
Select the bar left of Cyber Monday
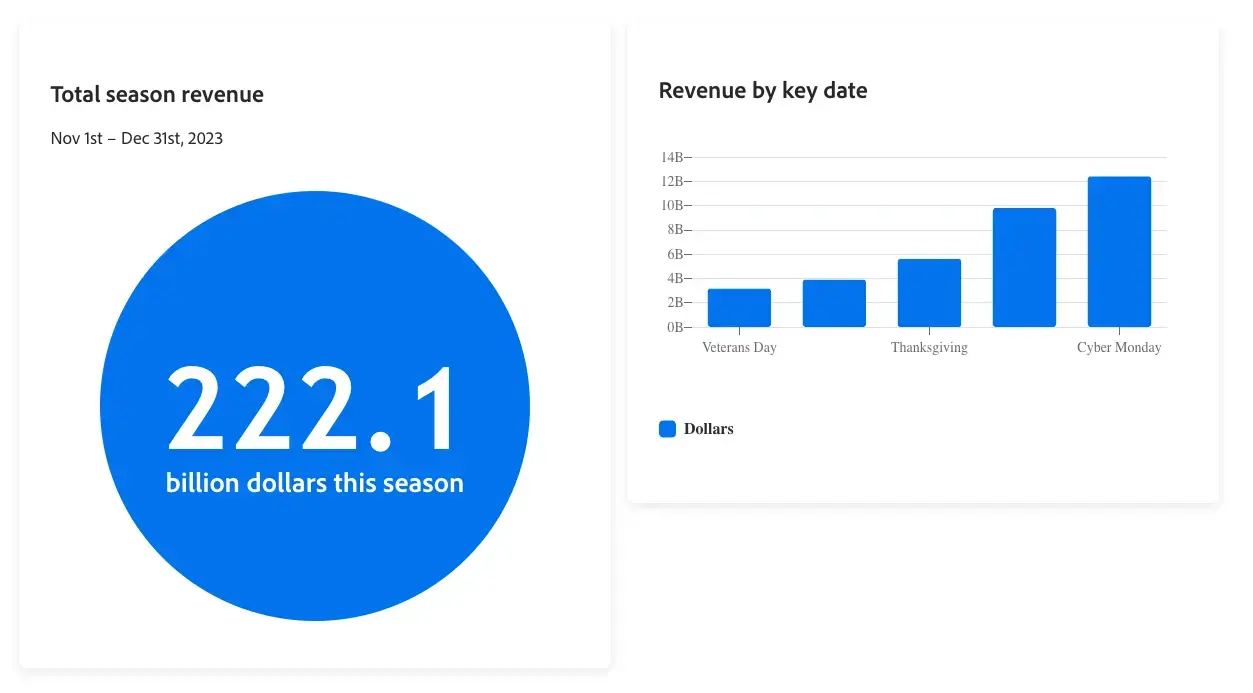pyautogui.click(x=1024, y=265)
